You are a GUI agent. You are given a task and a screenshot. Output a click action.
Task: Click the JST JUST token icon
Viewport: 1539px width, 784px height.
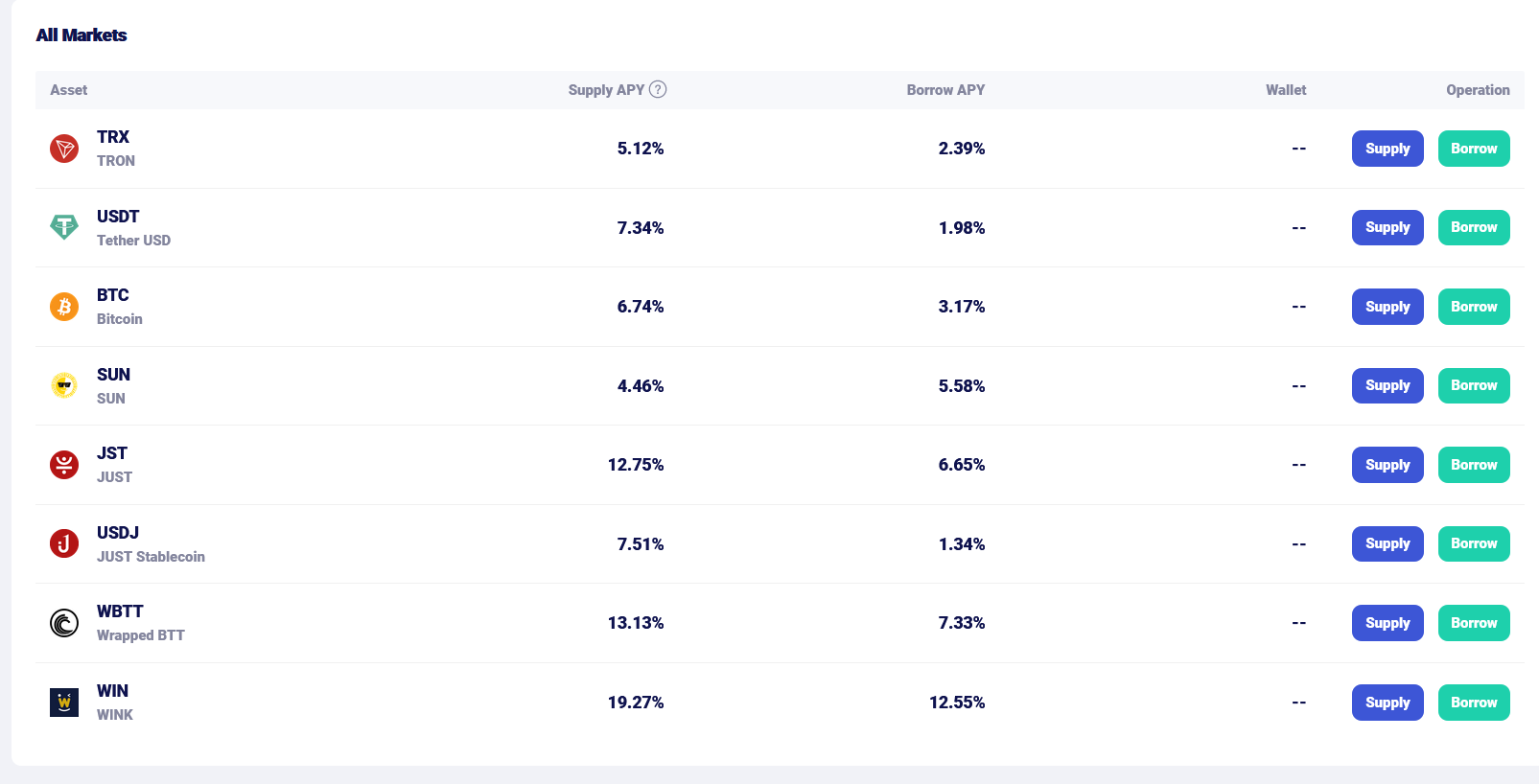(x=64, y=465)
